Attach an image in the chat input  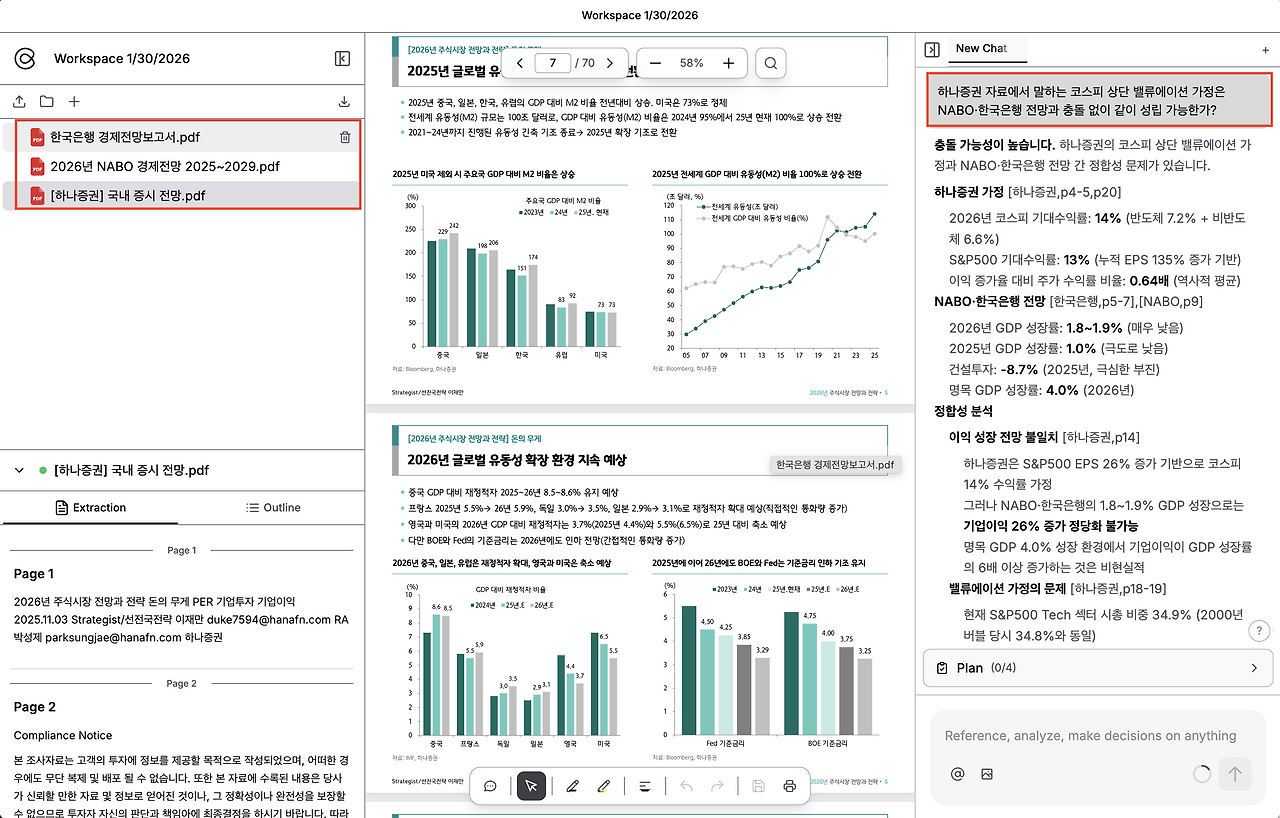point(987,773)
